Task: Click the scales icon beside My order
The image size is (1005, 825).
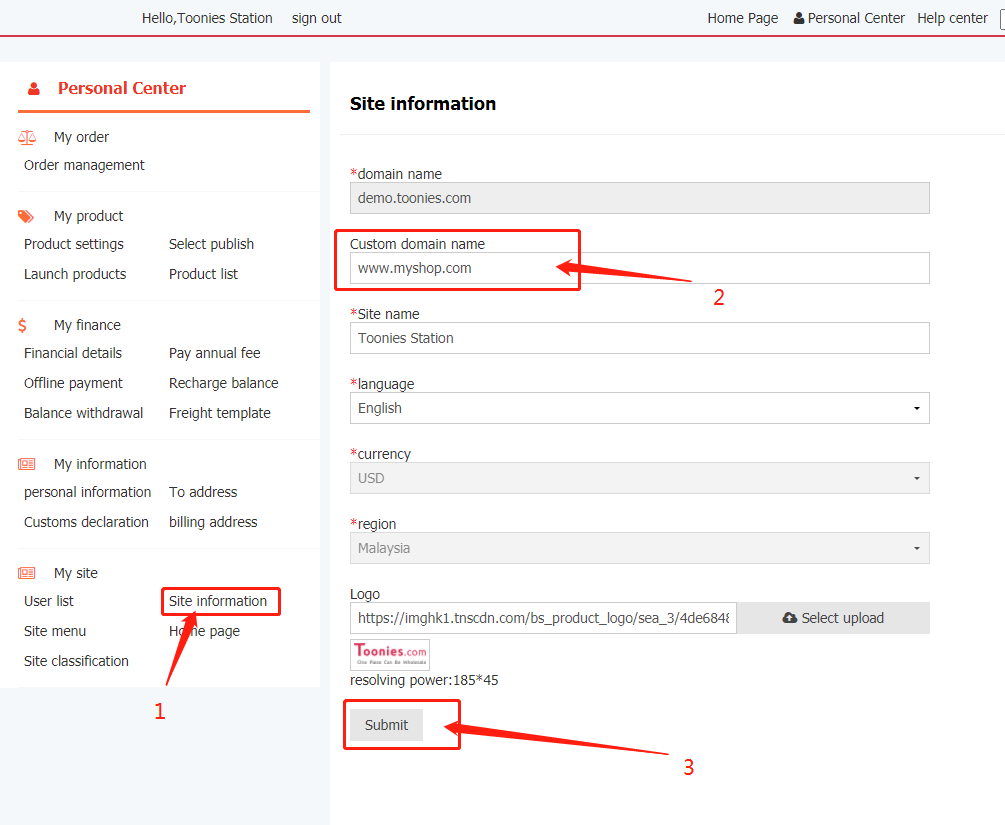Action: (x=27, y=137)
